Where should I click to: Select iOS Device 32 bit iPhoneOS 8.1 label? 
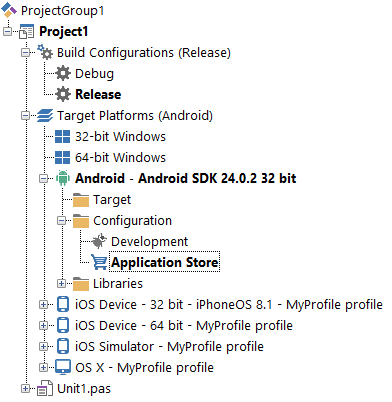[x=229, y=305]
